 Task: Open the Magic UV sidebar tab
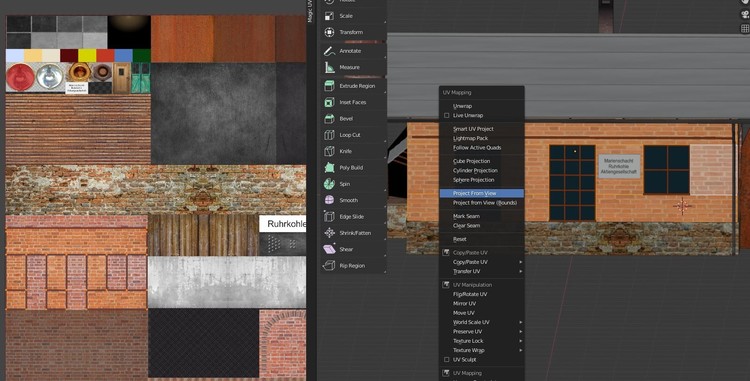(310, 11)
